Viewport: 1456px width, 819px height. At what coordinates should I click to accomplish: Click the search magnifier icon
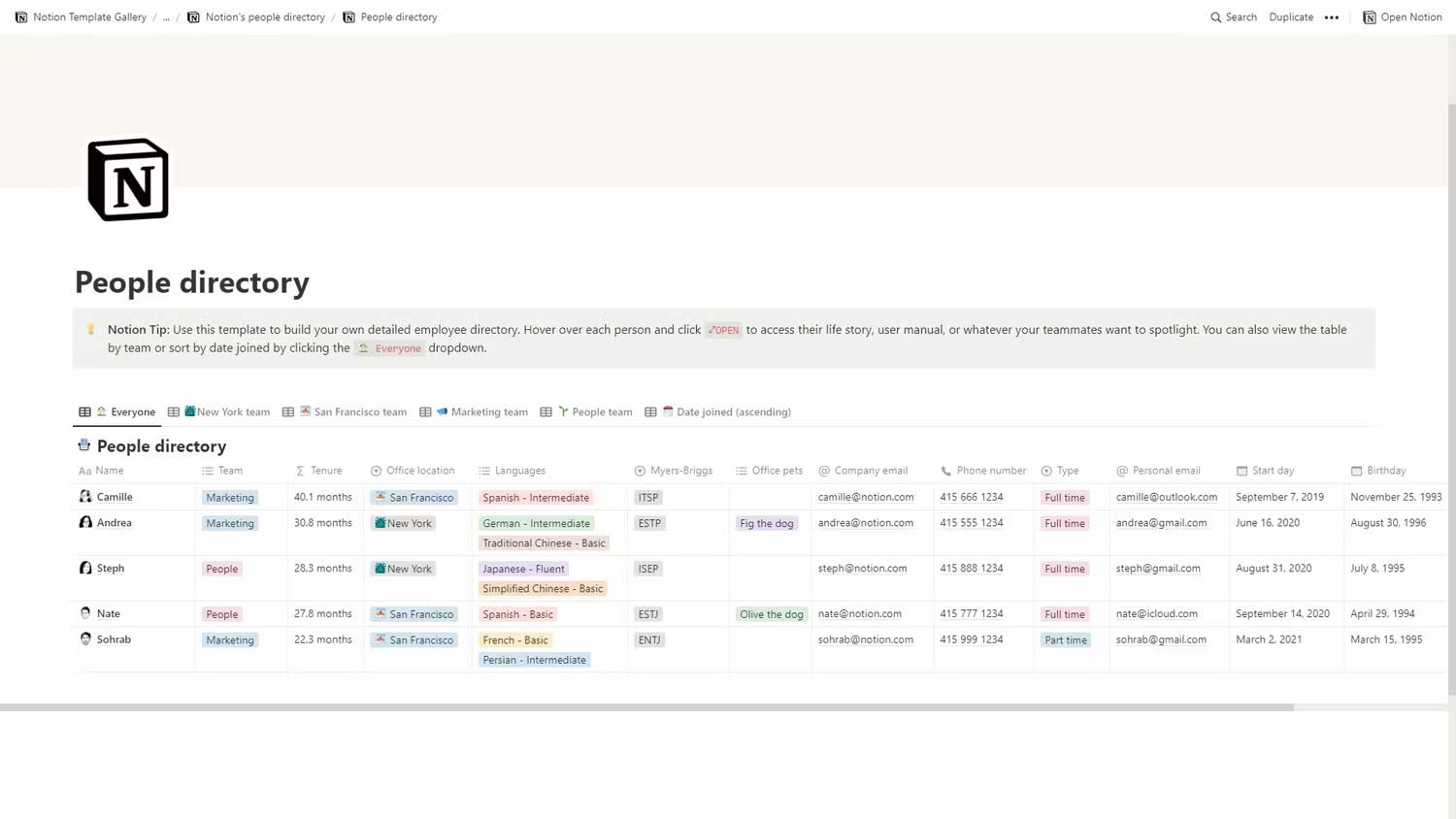(x=1215, y=17)
